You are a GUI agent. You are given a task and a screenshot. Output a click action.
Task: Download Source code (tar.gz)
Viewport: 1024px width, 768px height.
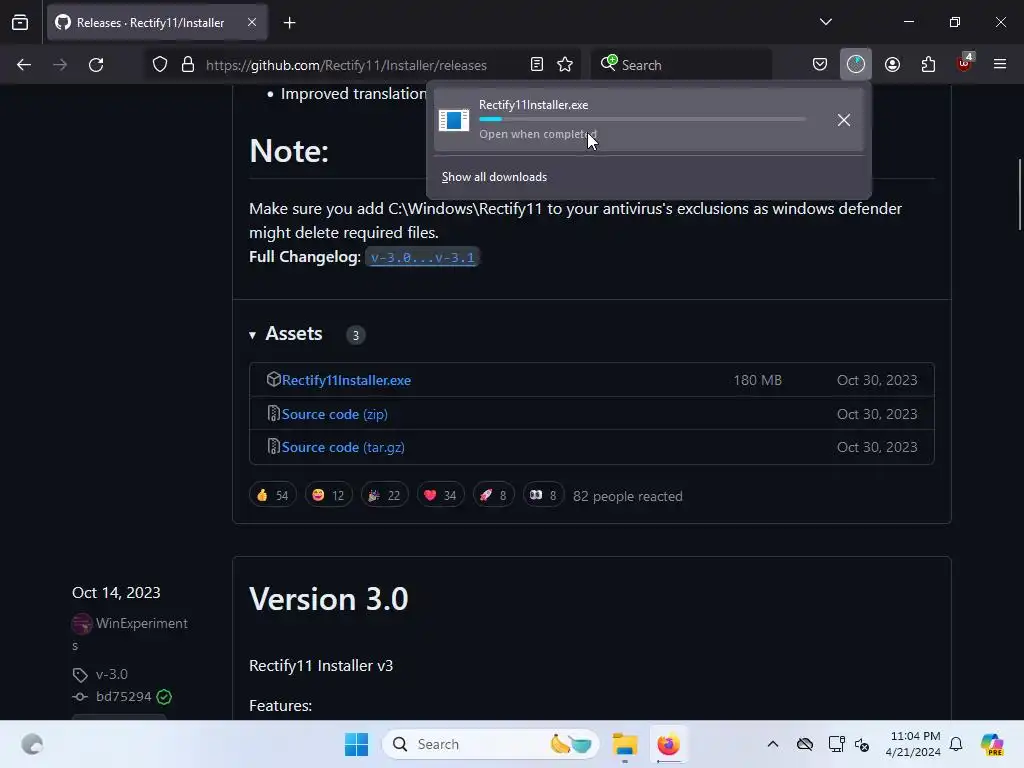[343, 447]
